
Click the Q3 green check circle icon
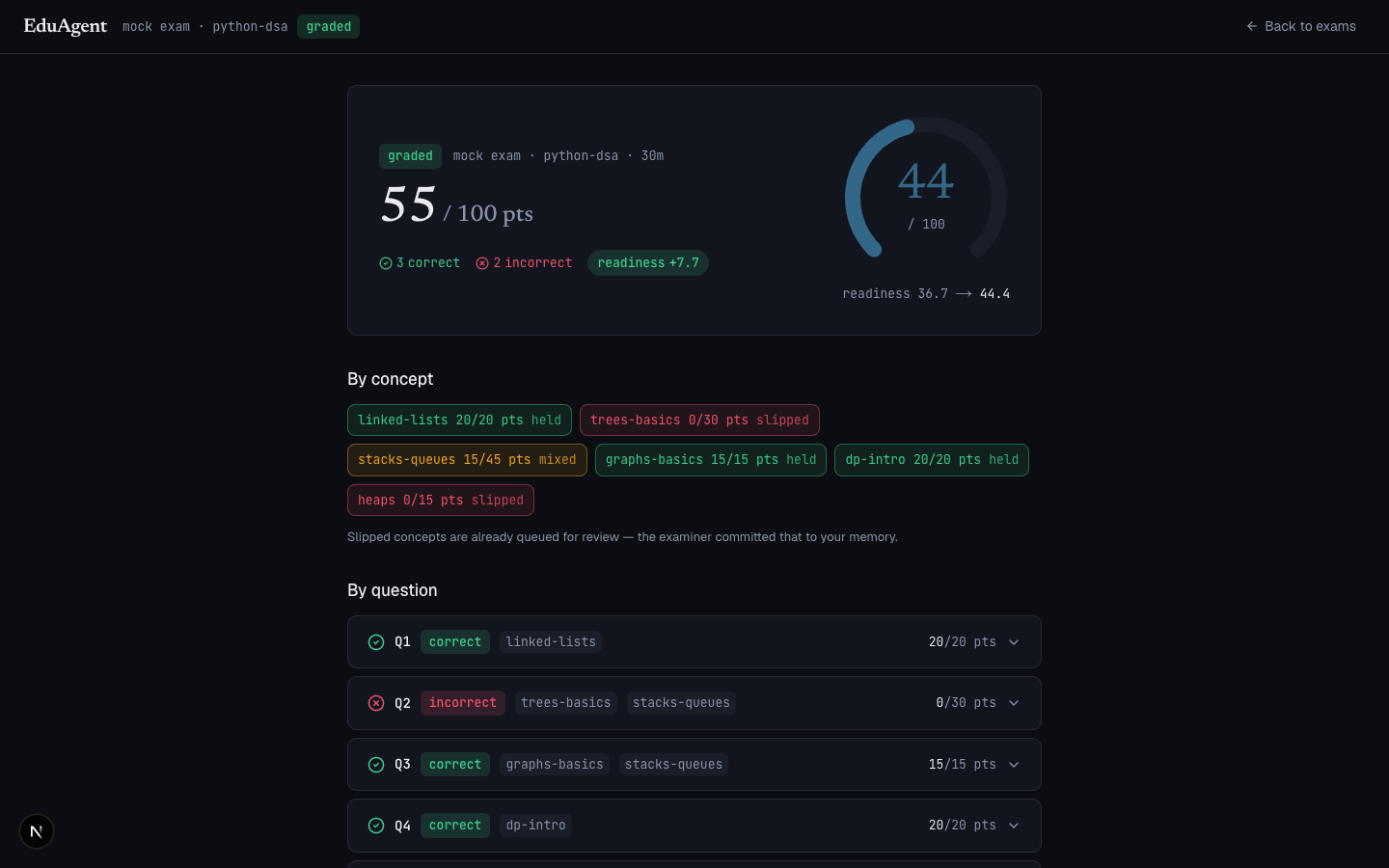376,765
